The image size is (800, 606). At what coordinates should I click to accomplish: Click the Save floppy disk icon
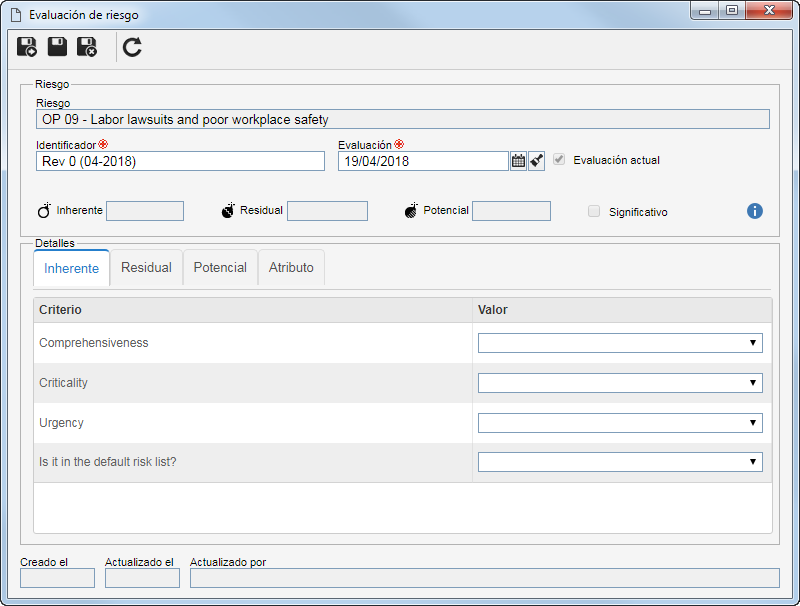coord(57,46)
